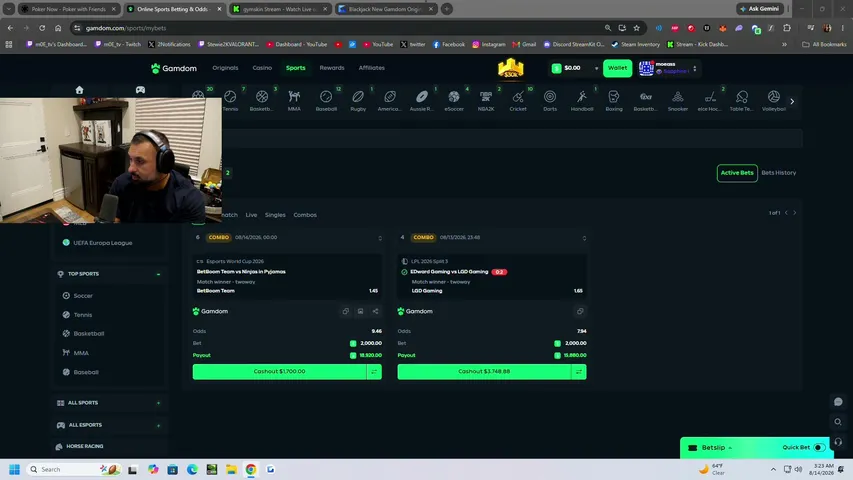Click the game controller esports icon
Screen dimensions: 853x480
[140, 90]
